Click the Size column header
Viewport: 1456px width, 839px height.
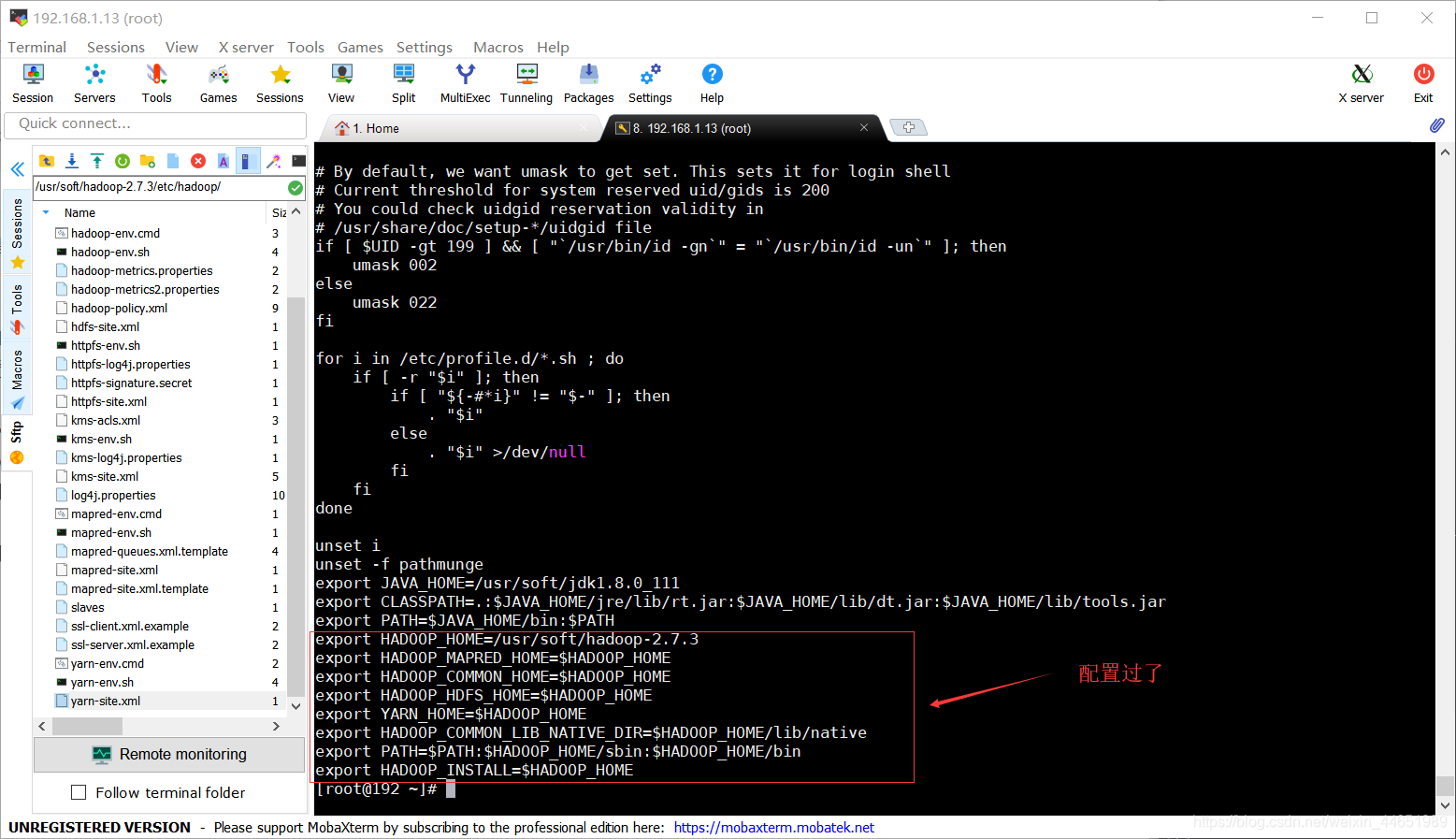point(279,212)
